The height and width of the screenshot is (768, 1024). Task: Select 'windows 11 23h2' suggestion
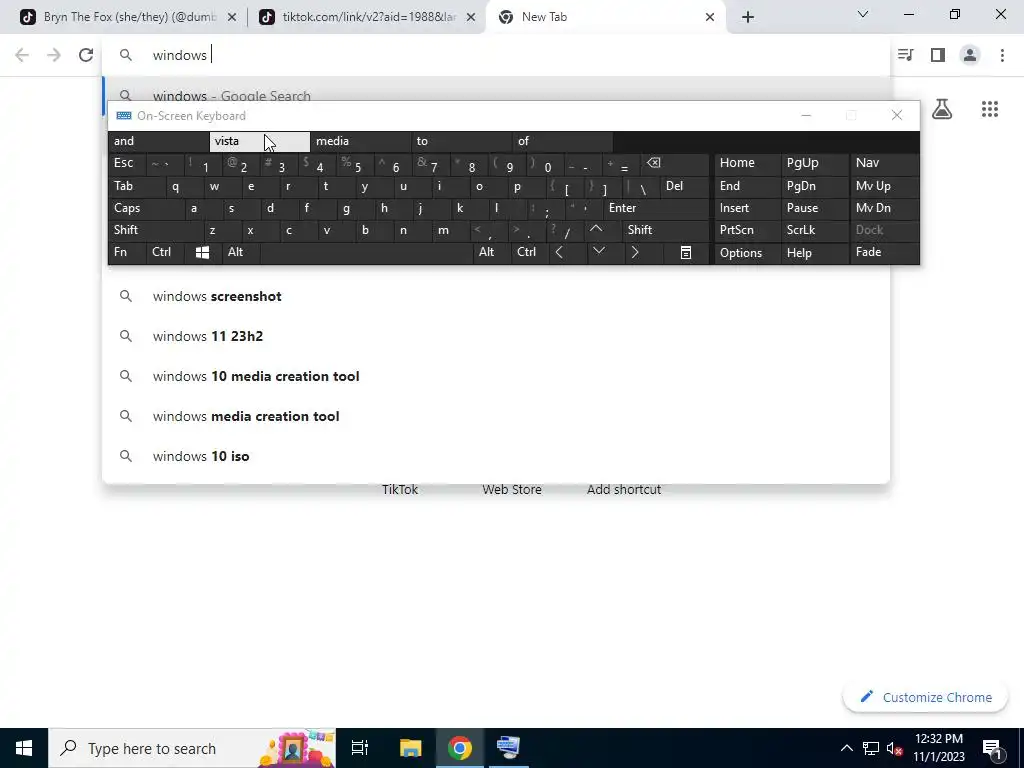[496, 336]
